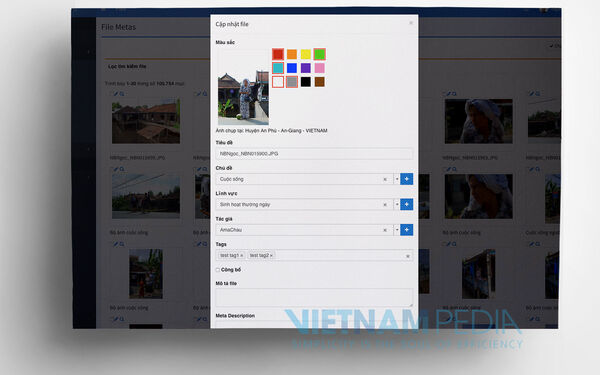This screenshot has height=375, width=600.
Task: Open the Chủ đề dropdown arrow
Action: 397,179
